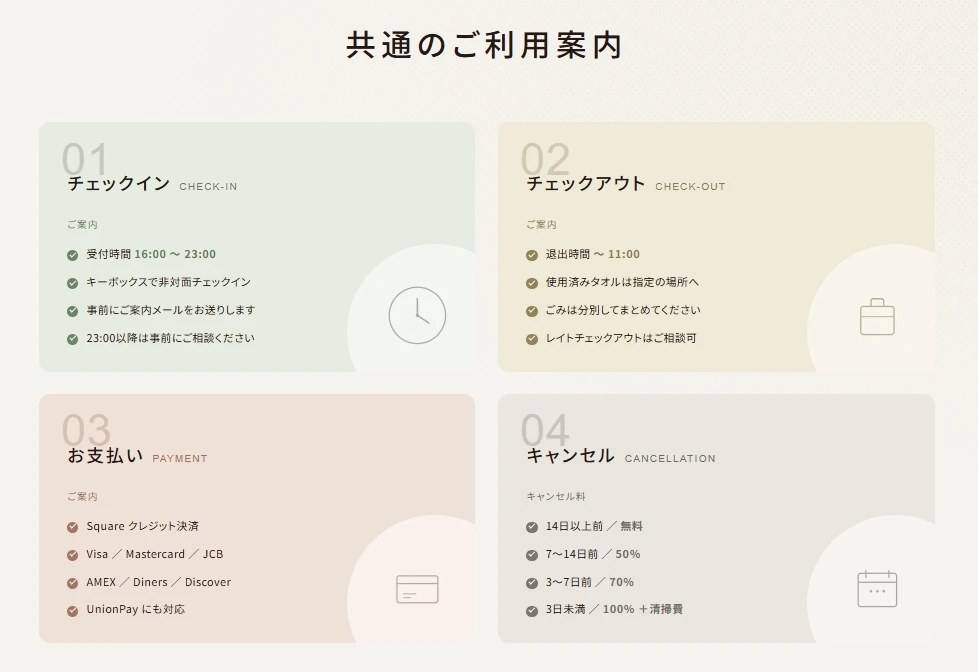This screenshot has width=978, height=672.
Task: Click the calendar icon in the cancellation card
Action: [x=877, y=588]
